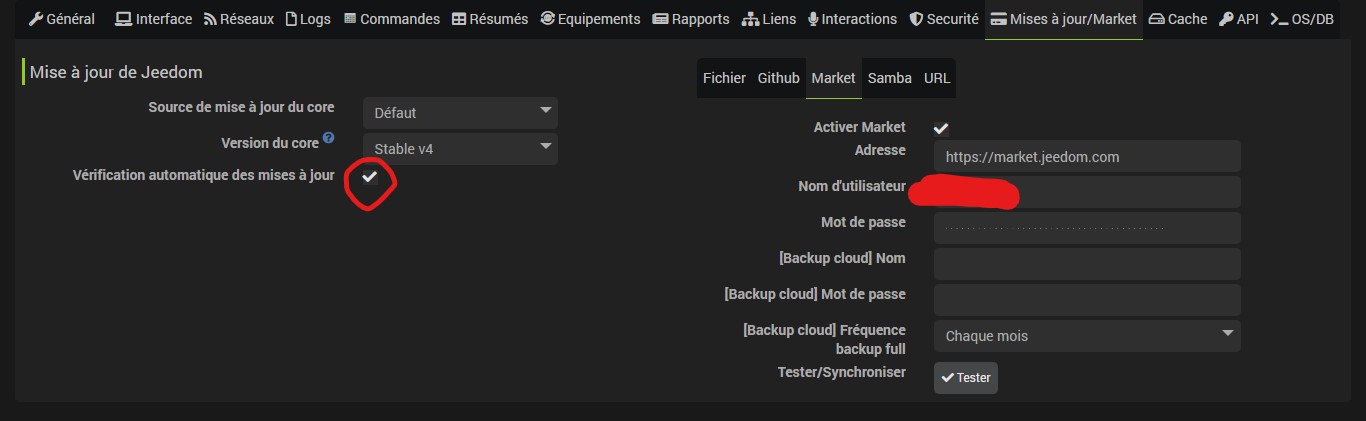Click the file icon beside Logs
Image resolution: width=1366 pixels, height=421 pixels.
(x=291, y=19)
